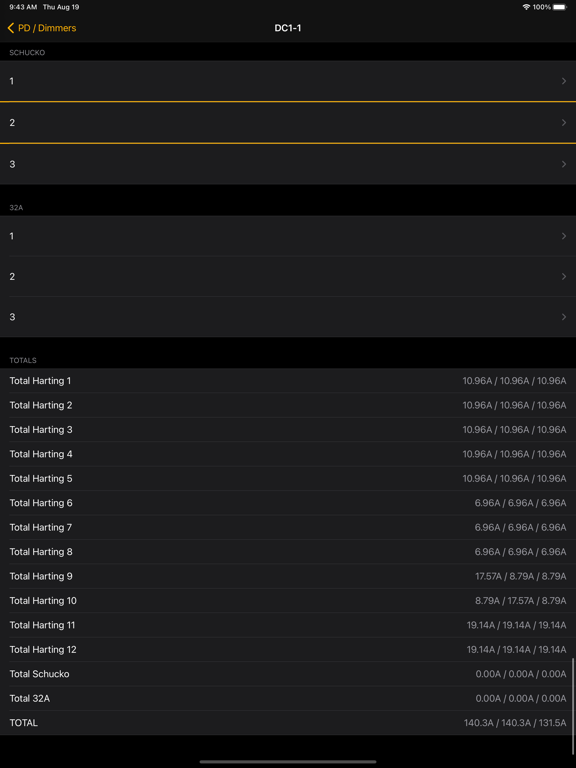Screen dimensions: 576x768
Task: Tap Total Harting 10 value 8.79A / 17.57A / 8.79A
Action: (x=521, y=601)
